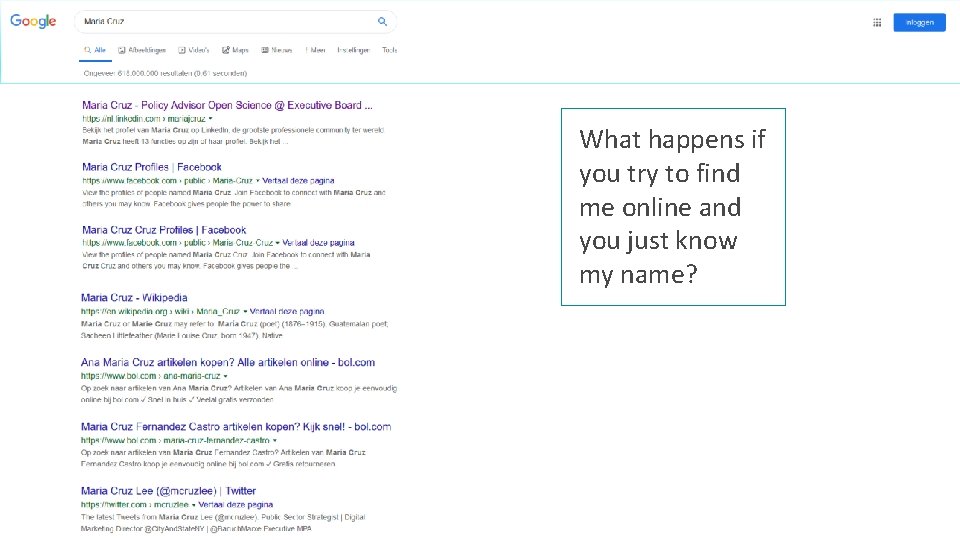The image size is (960, 540).
Task: Click Vertaal deze pagina for Maria Cruz Cruz Profiles
Action: (318, 243)
